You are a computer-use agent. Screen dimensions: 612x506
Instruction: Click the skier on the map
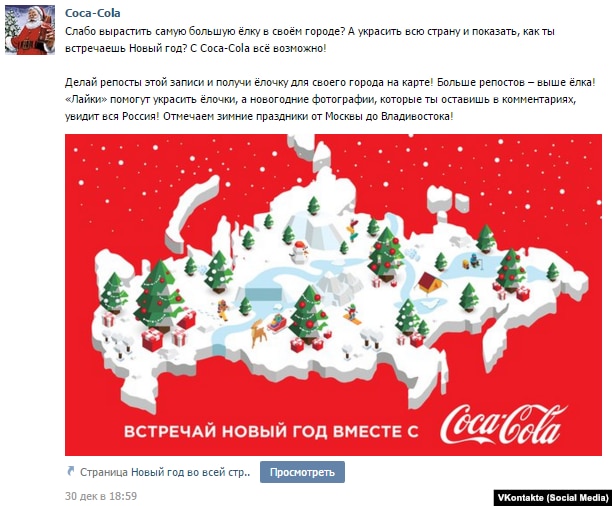coord(352,313)
